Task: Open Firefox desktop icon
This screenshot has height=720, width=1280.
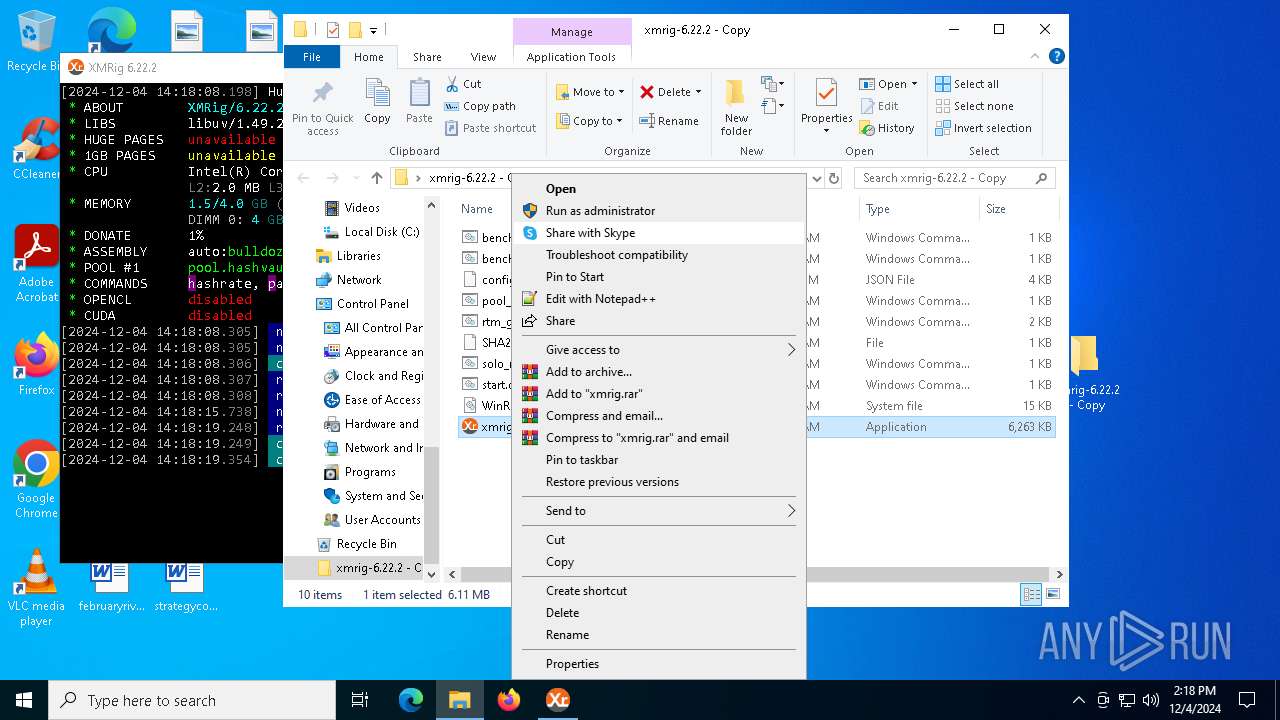Action: [x=36, y=365]
